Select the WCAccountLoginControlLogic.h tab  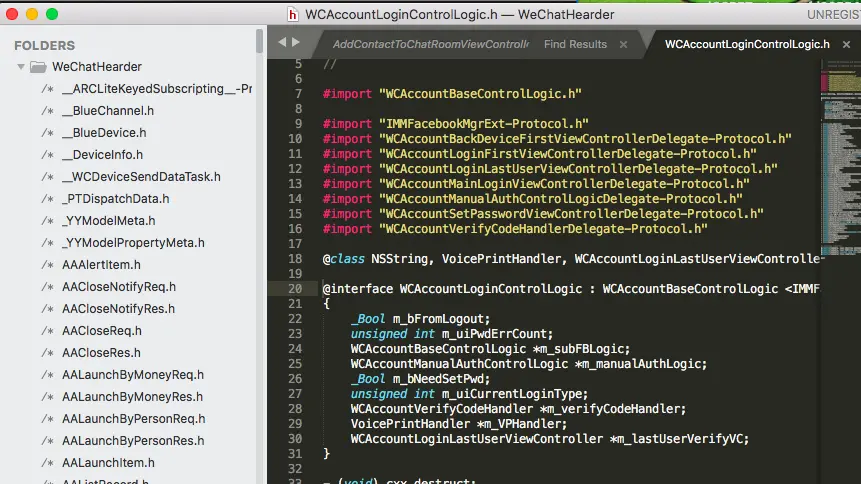point(747,44)
